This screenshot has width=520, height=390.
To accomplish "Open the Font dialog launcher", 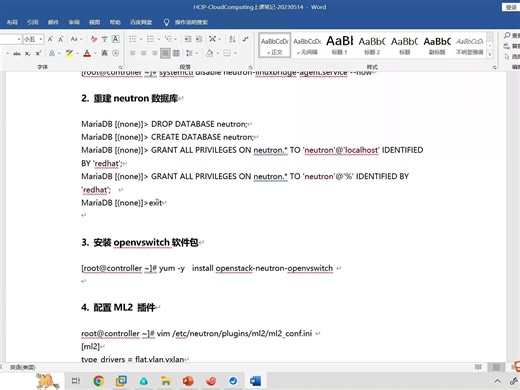I will (120, 67).
